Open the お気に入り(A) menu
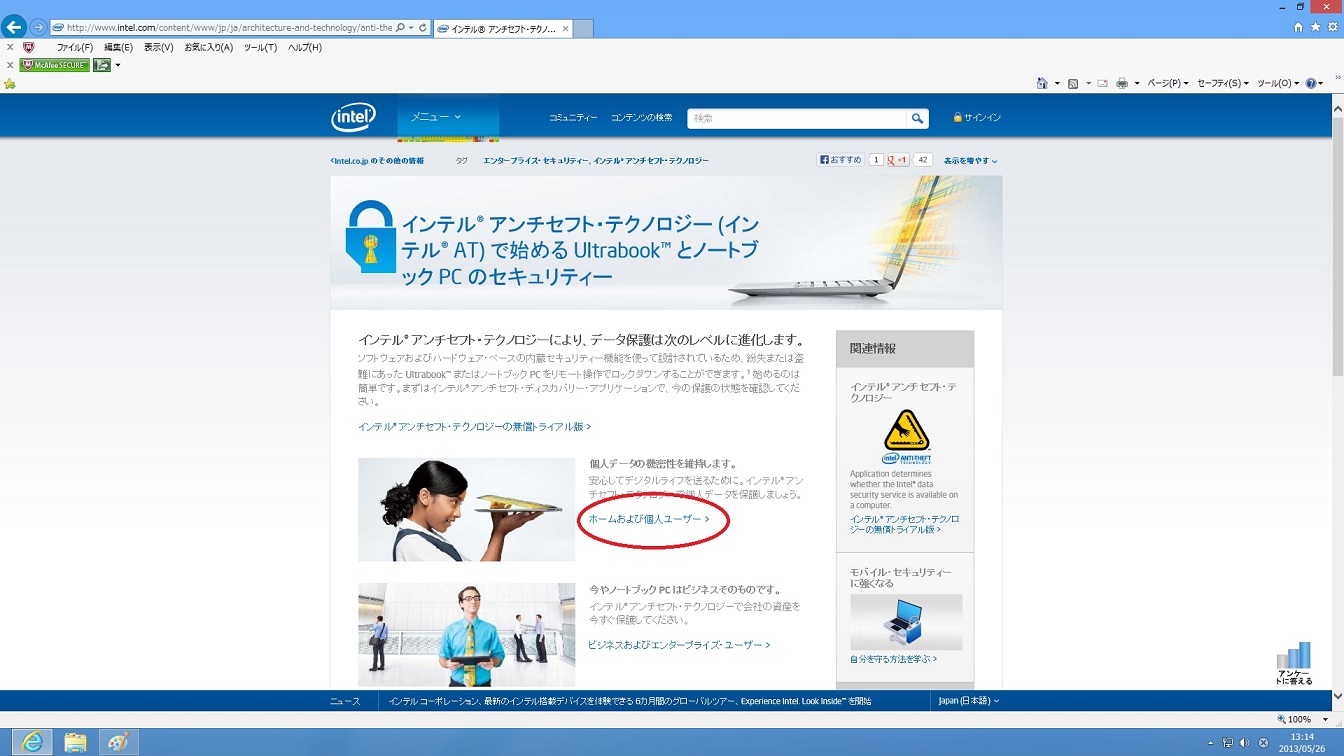Viewport: 1344px width, 756px height. [208, 47]
